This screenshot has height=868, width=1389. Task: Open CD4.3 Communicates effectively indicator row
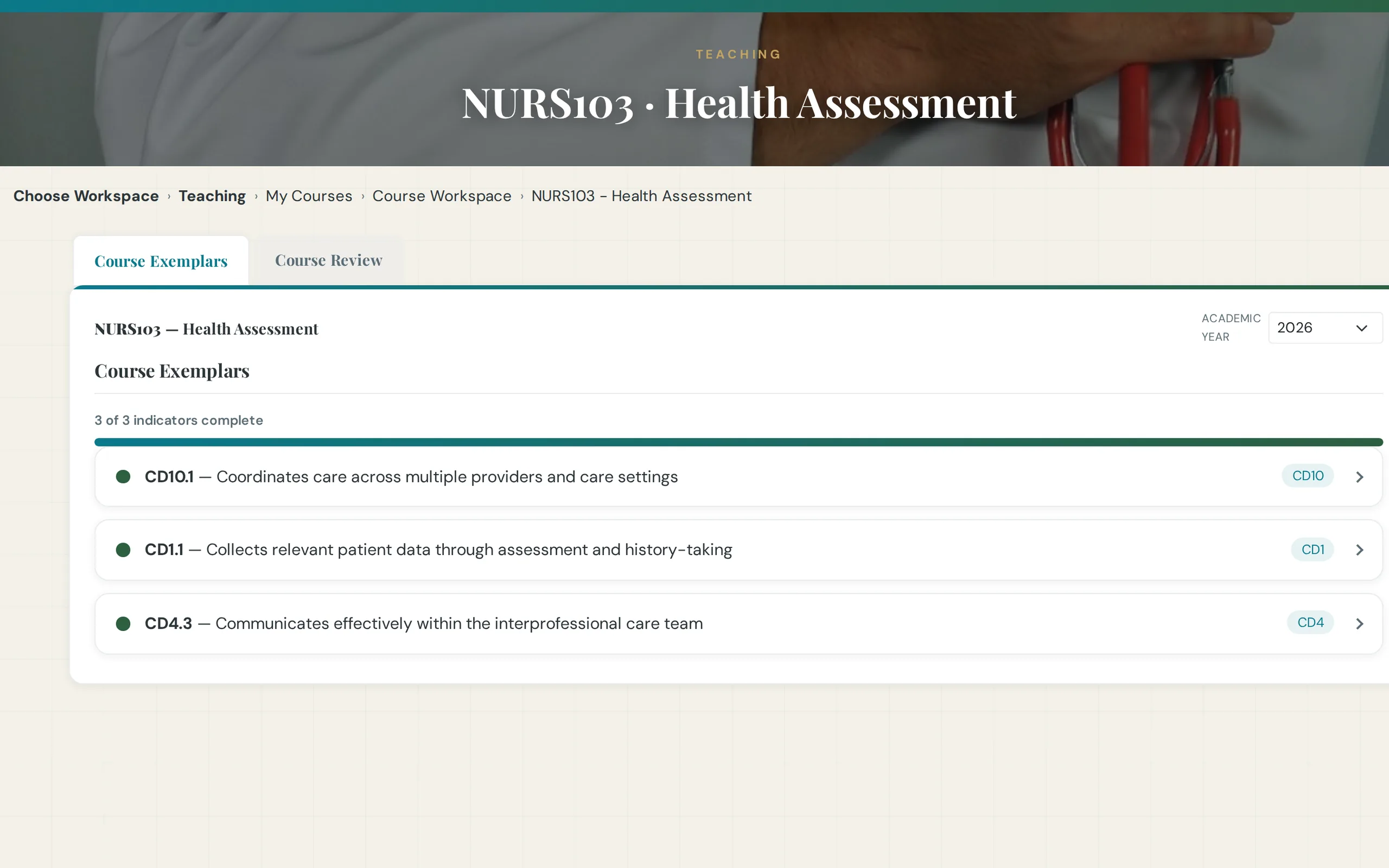click(x=738, y=623)
